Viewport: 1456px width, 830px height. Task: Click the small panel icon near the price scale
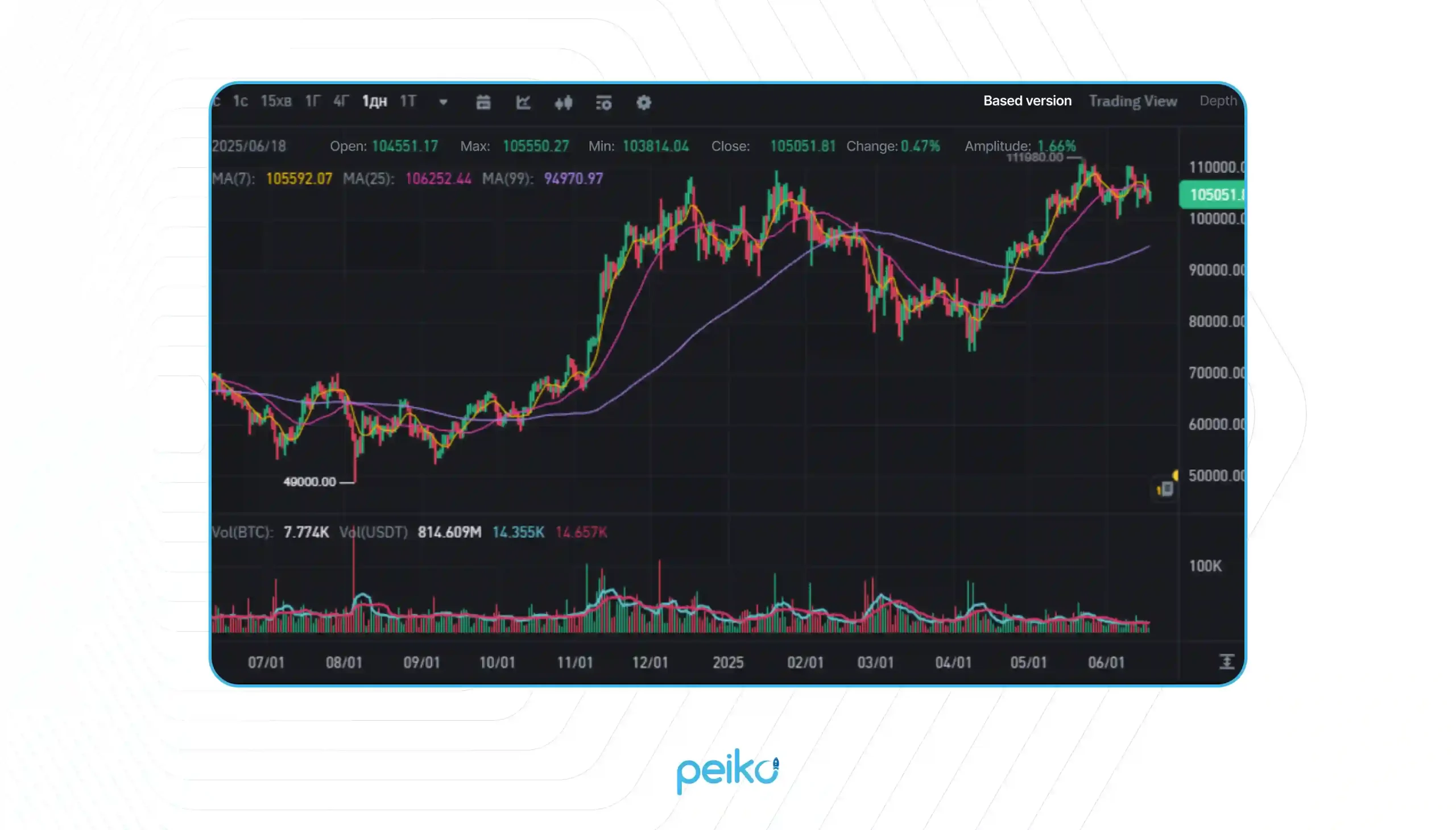click(x=1165, y=488)
